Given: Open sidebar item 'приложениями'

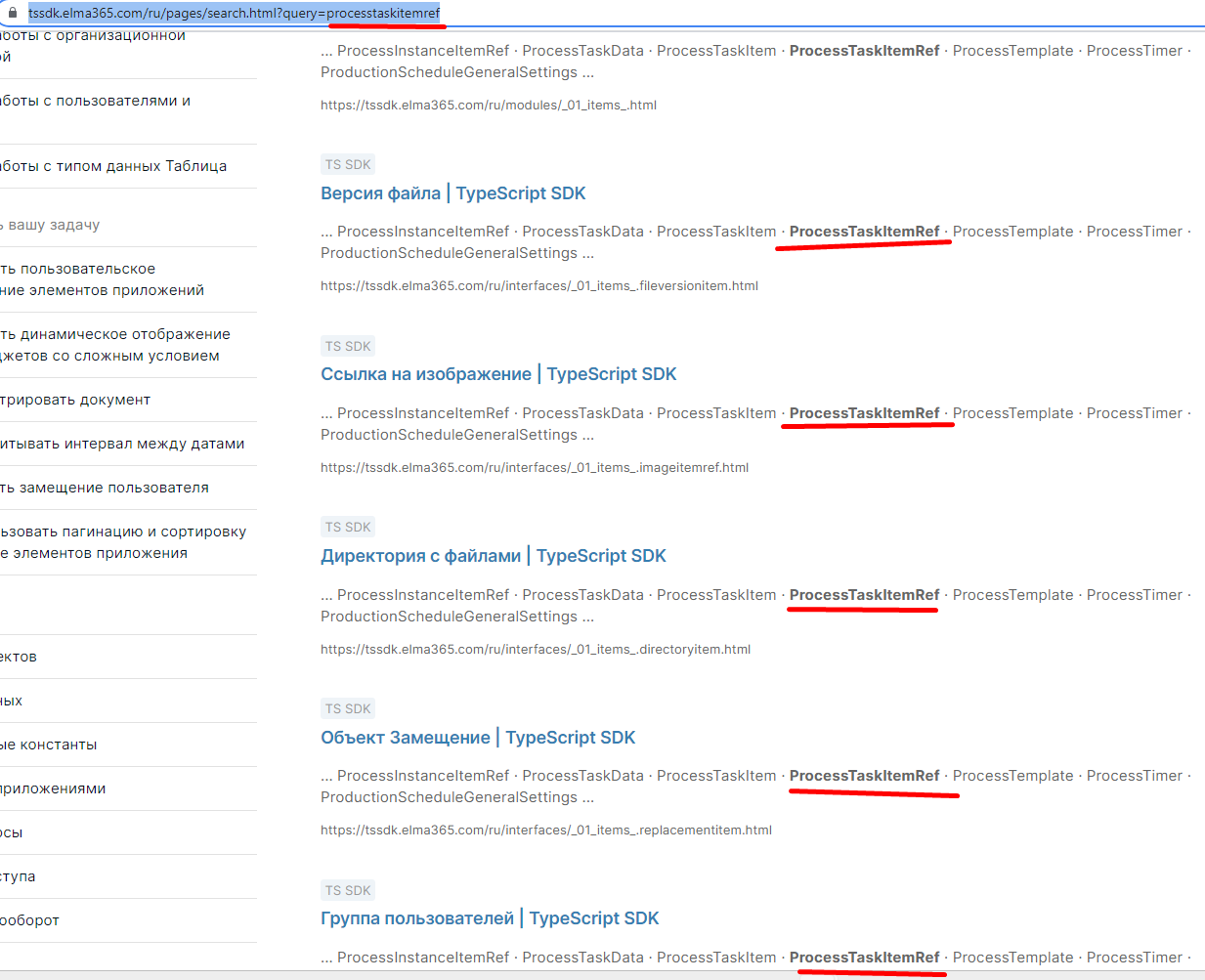Looking at the screenshot, I should click(53, 788).
